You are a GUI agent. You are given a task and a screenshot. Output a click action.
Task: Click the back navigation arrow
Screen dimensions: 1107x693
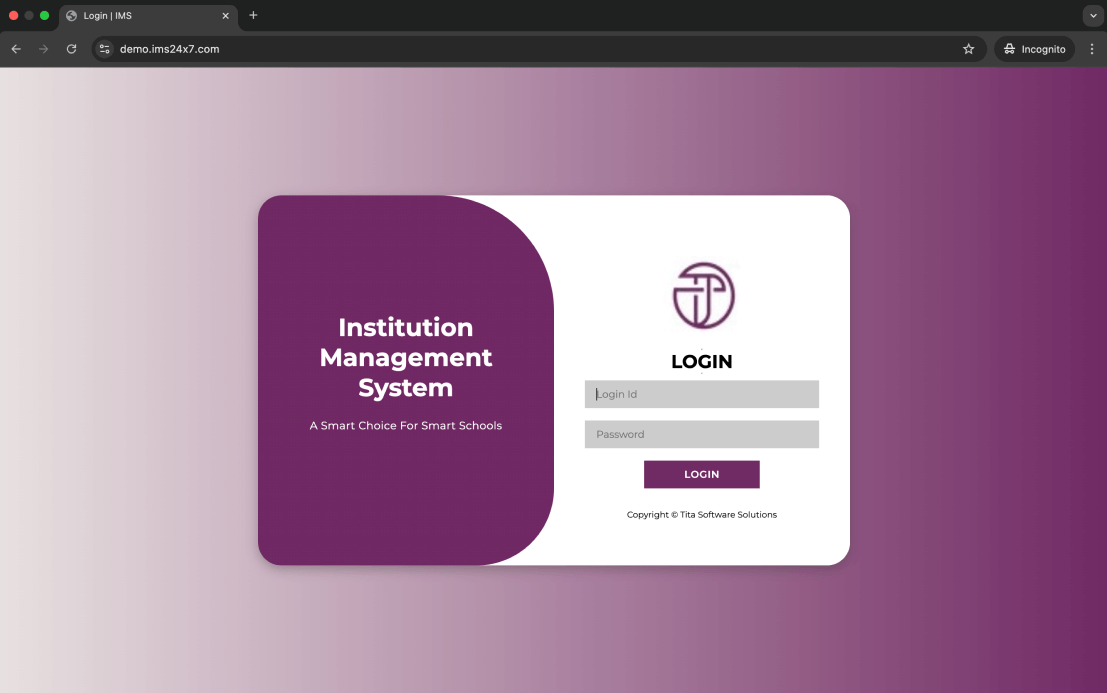16,49
